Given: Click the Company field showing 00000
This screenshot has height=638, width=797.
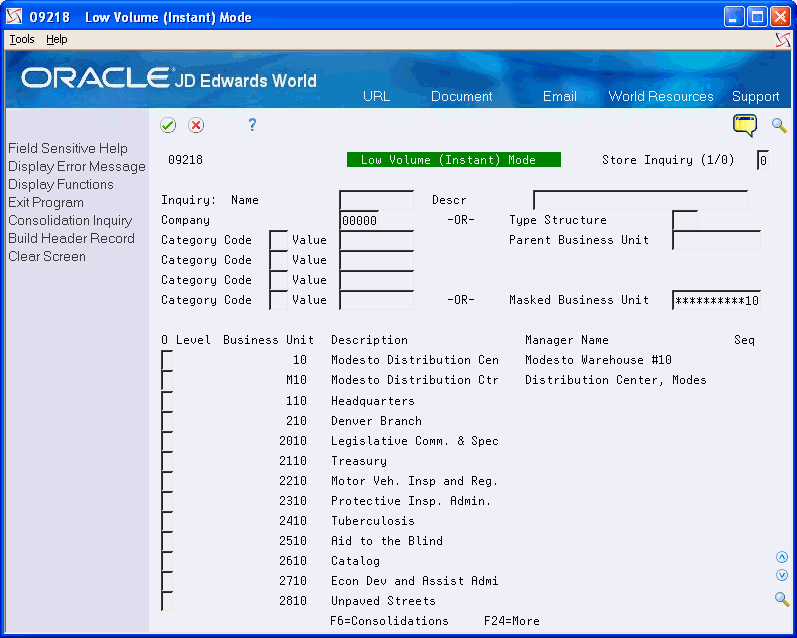Looking at the screenshot, I should pos(359,220).
